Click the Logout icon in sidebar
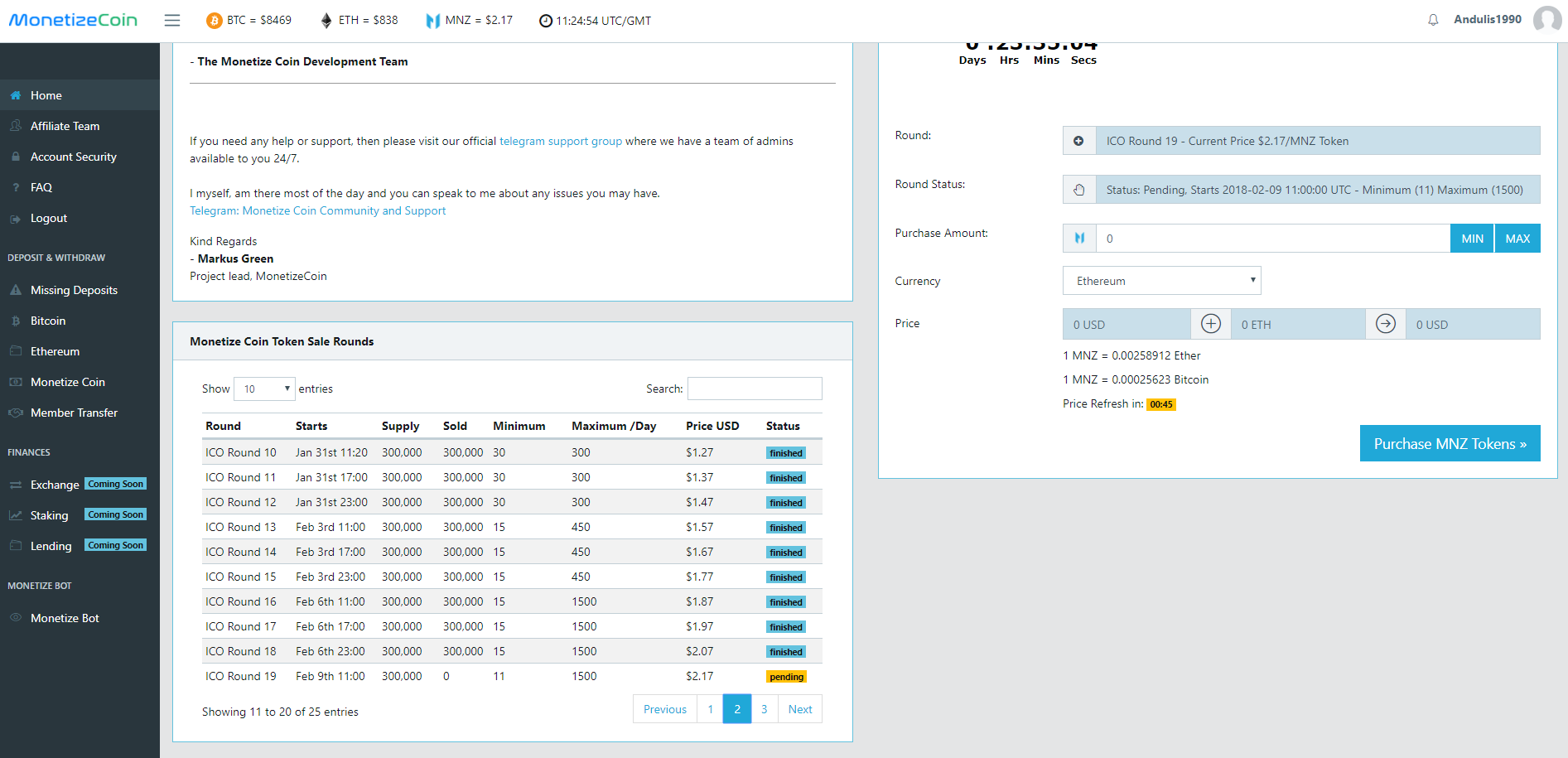This screenshot has height=758, width=1568. (x=16, y=219)
